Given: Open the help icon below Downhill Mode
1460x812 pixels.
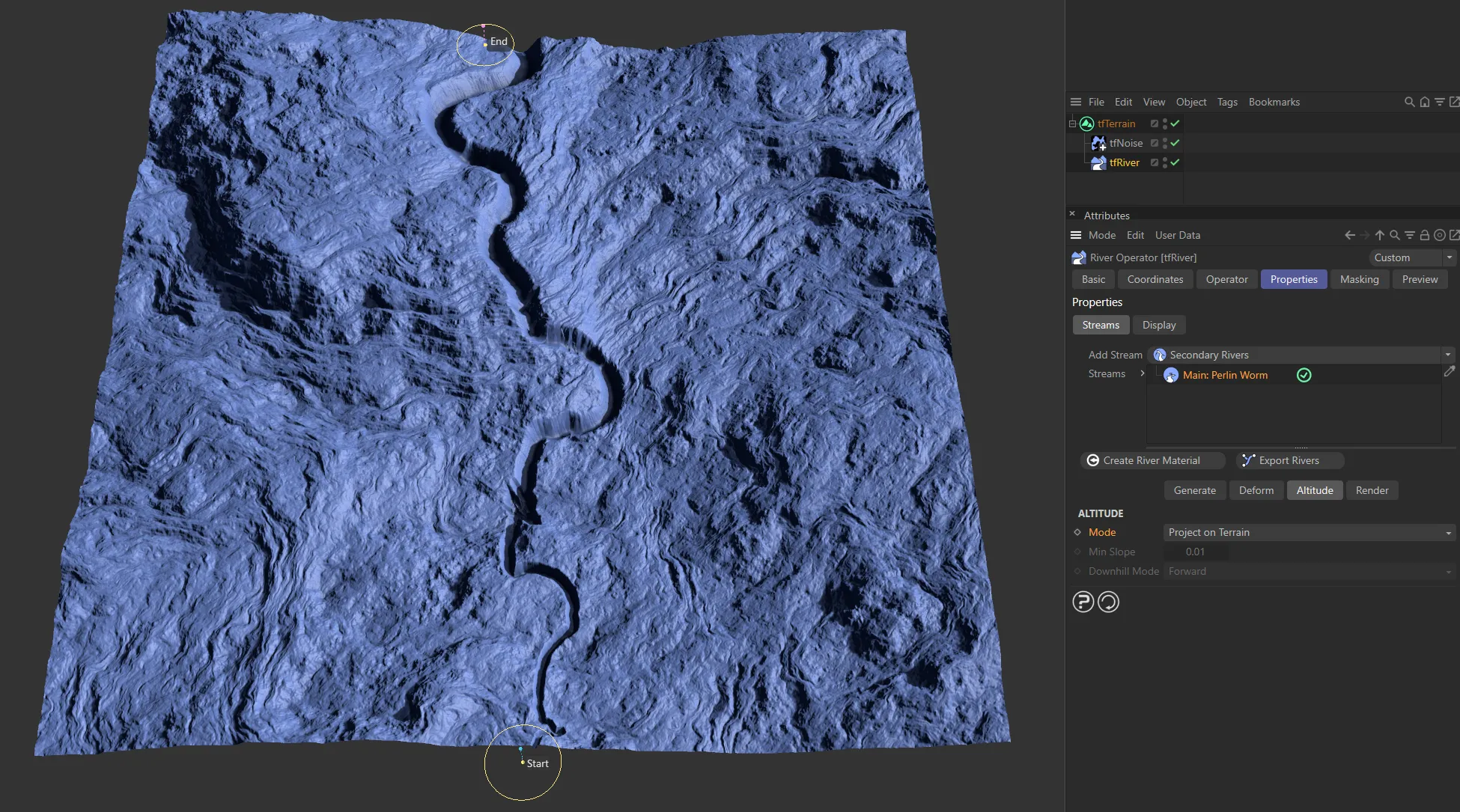Looking at the screenshot, I should [1083, 601].
